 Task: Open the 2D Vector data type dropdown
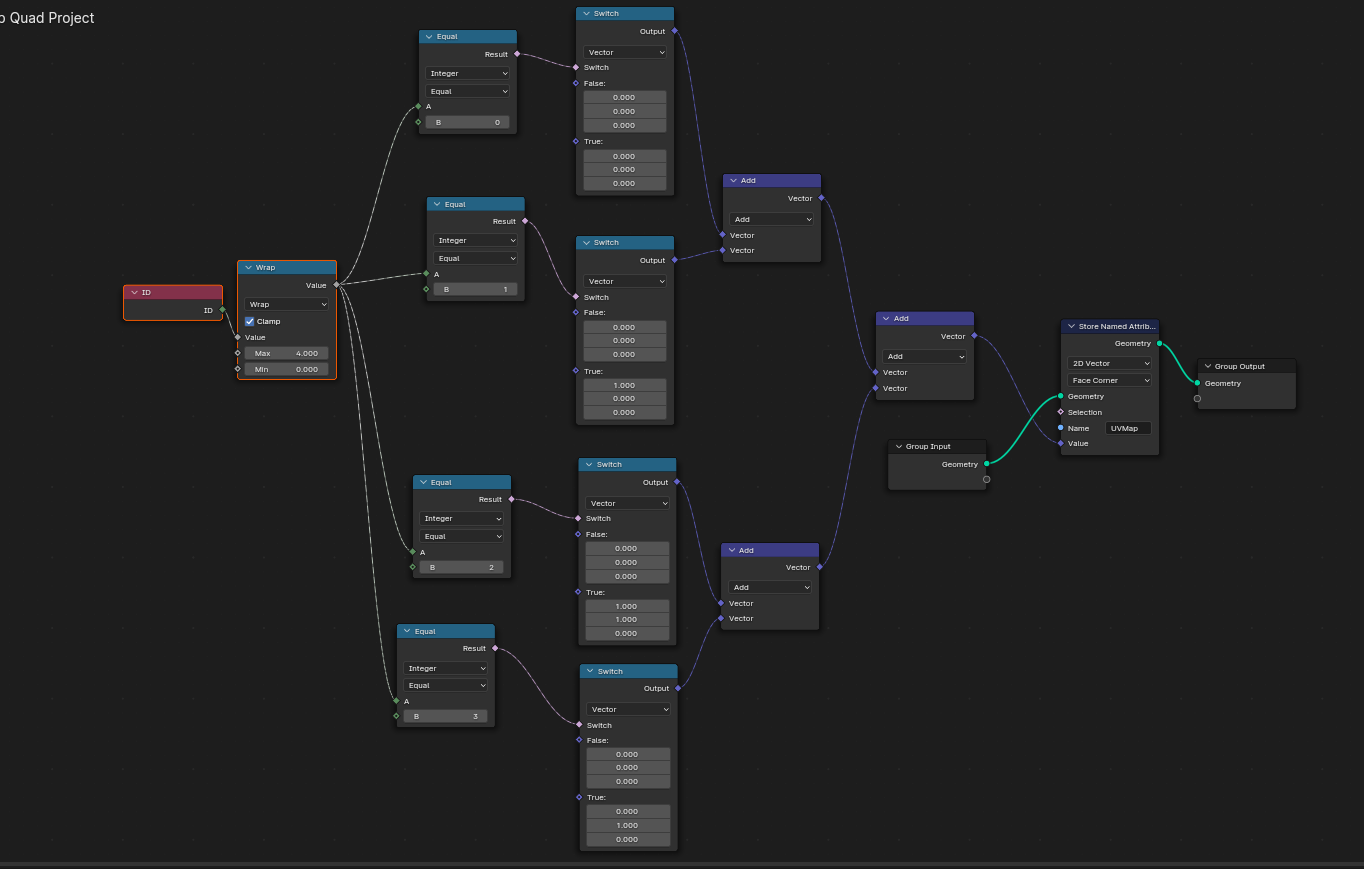[x=1110, y=363]
